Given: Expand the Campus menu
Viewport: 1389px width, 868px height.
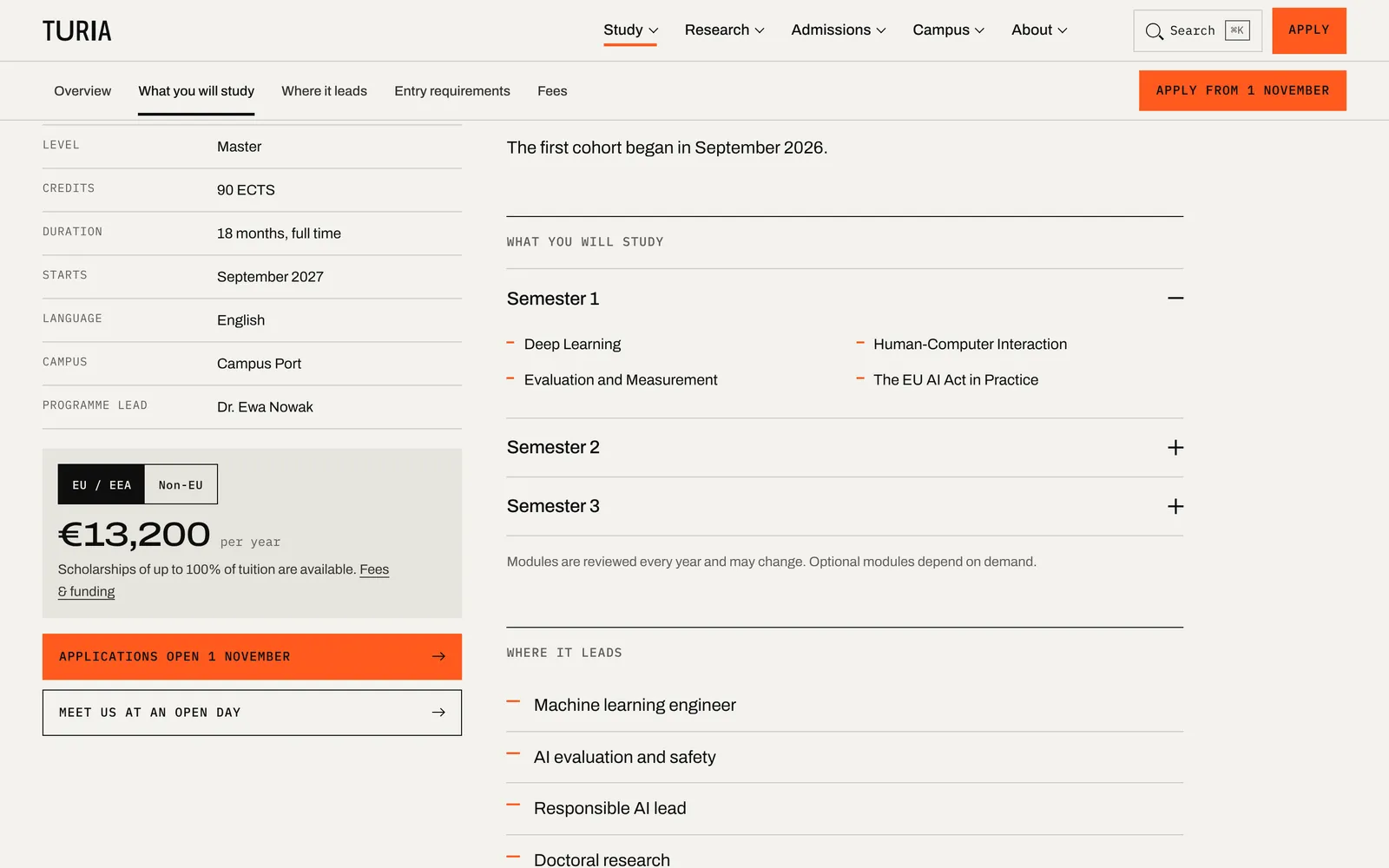Looking at the screenshot, I should tap(948, 30).
